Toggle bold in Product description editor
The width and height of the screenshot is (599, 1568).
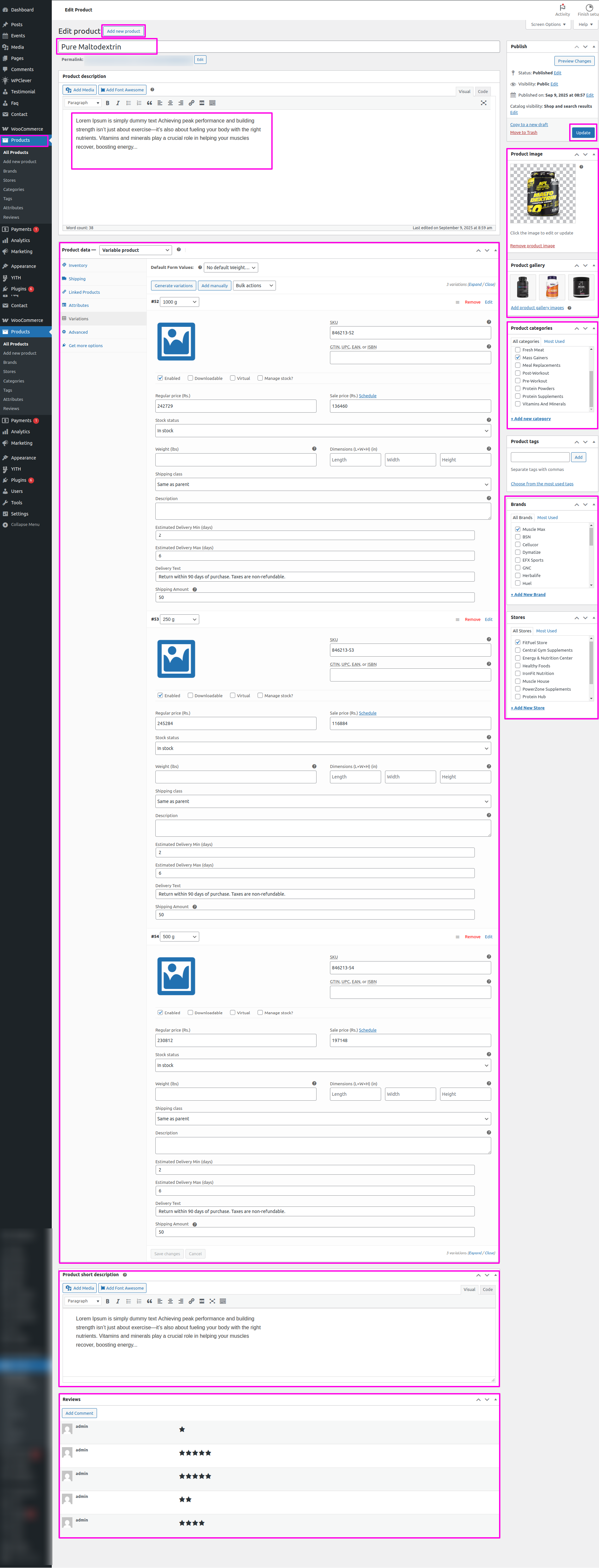pyautogui.click(x=107, y=103)
